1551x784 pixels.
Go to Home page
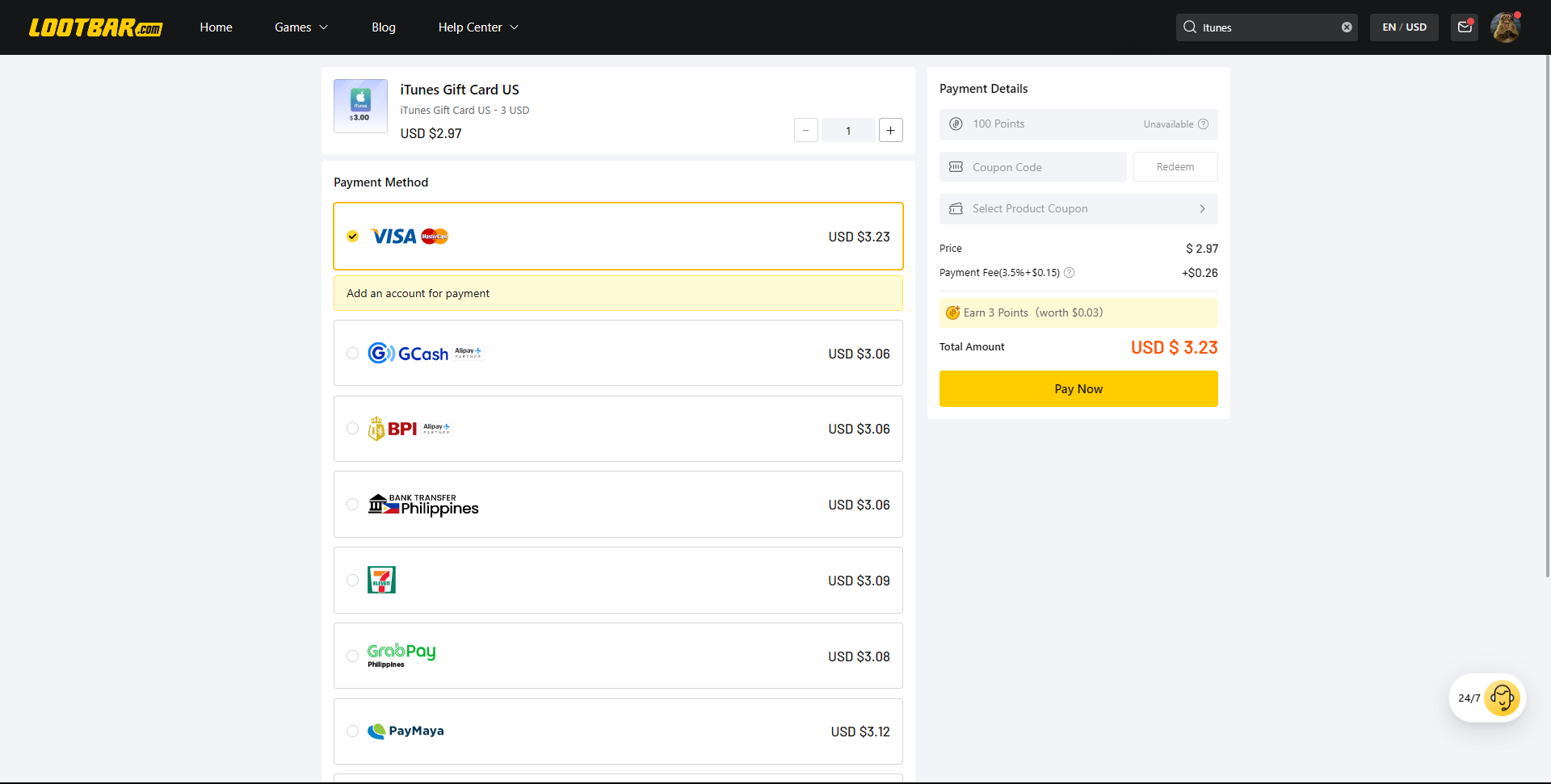coord(216,27)
